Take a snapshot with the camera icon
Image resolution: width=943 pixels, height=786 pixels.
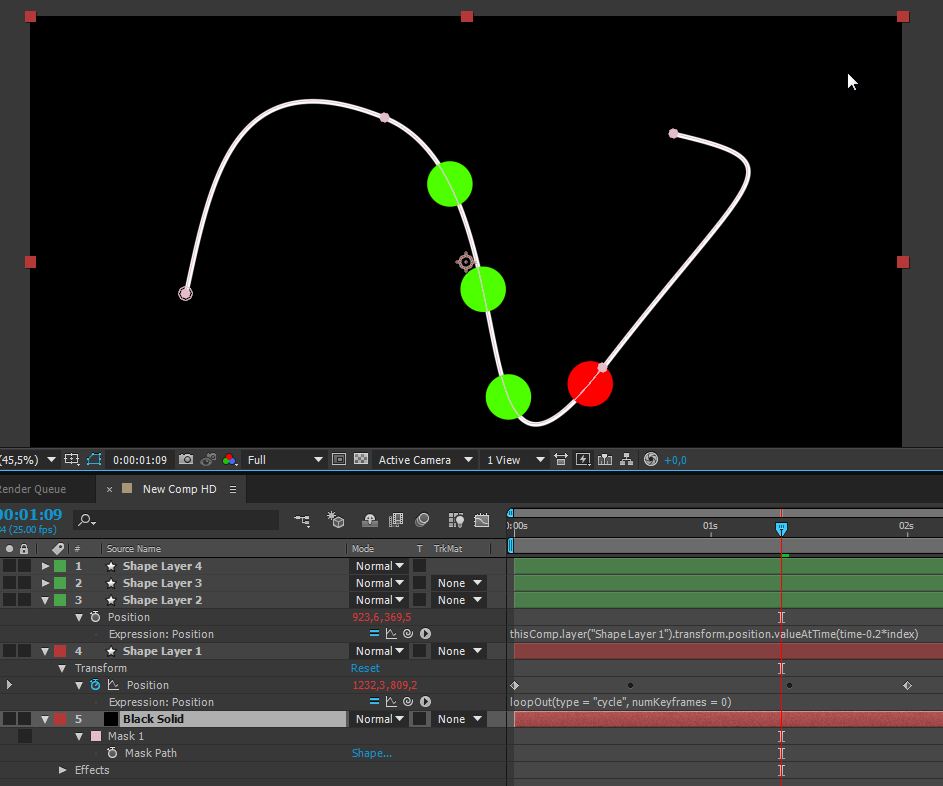186,459
